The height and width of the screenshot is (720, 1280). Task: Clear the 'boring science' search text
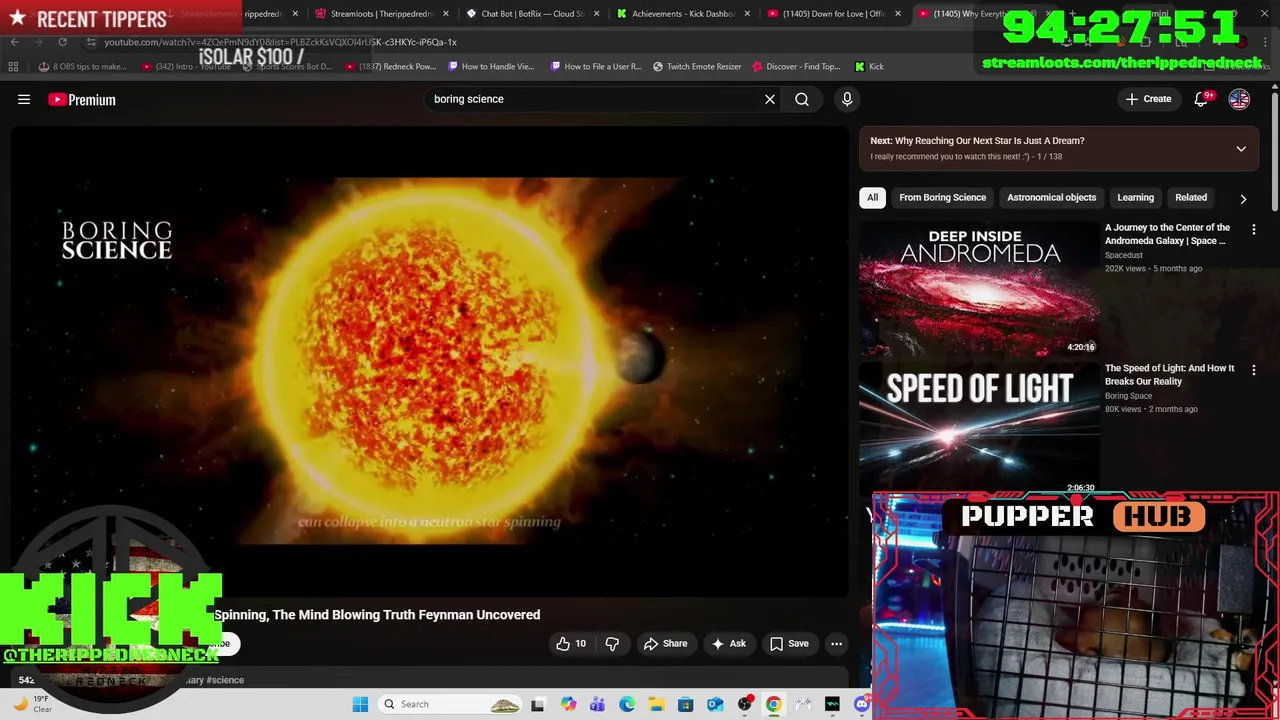point(770,99)
